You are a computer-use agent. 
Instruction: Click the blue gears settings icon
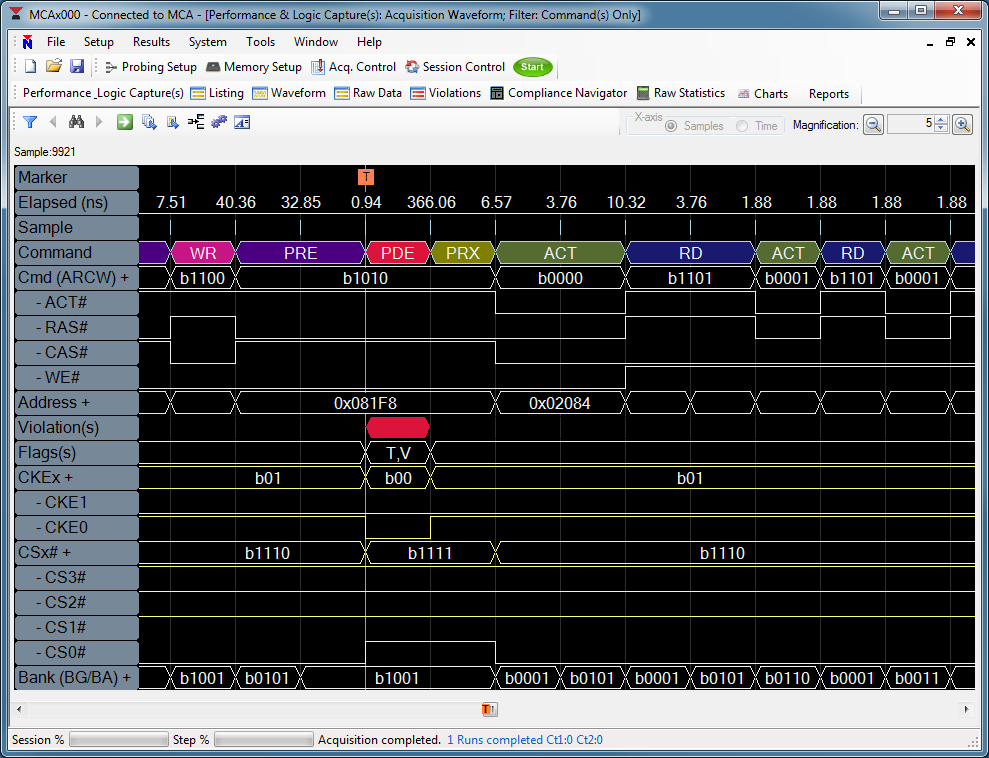[219, 122]
